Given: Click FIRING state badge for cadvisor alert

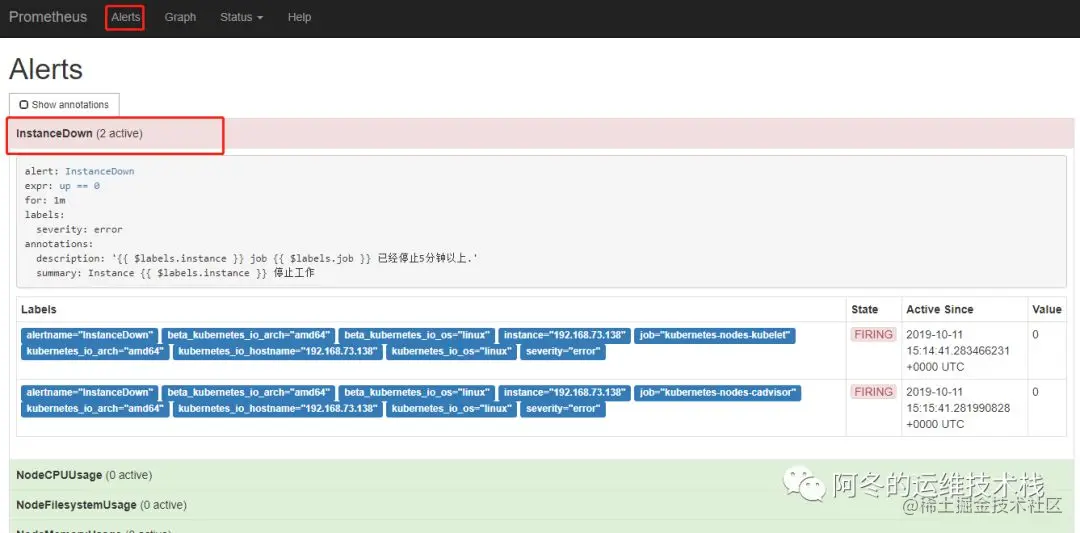Looking at the screenshot, I should tap(873, 392).
